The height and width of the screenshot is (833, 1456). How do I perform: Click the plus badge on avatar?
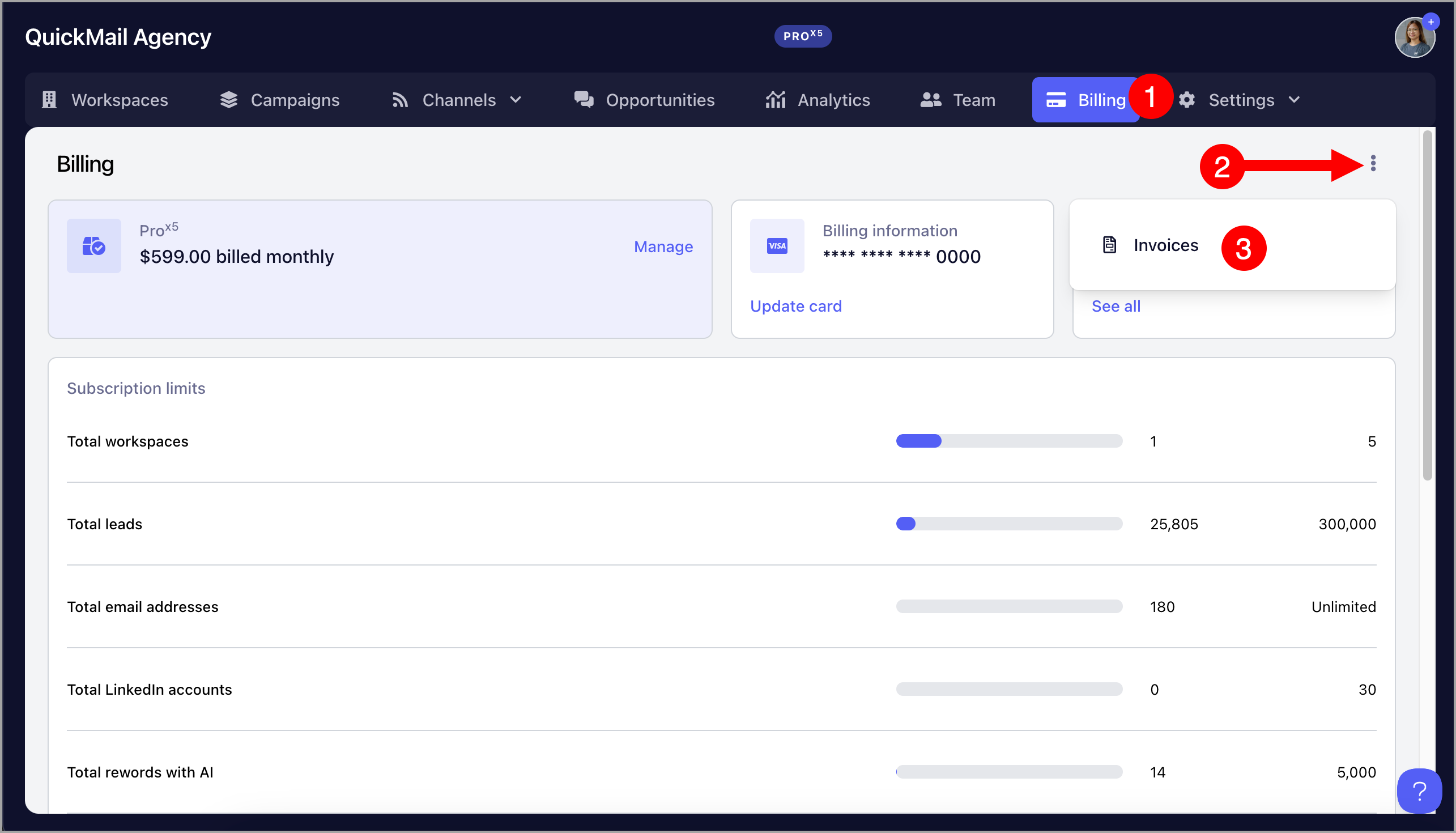[1431, 22]
